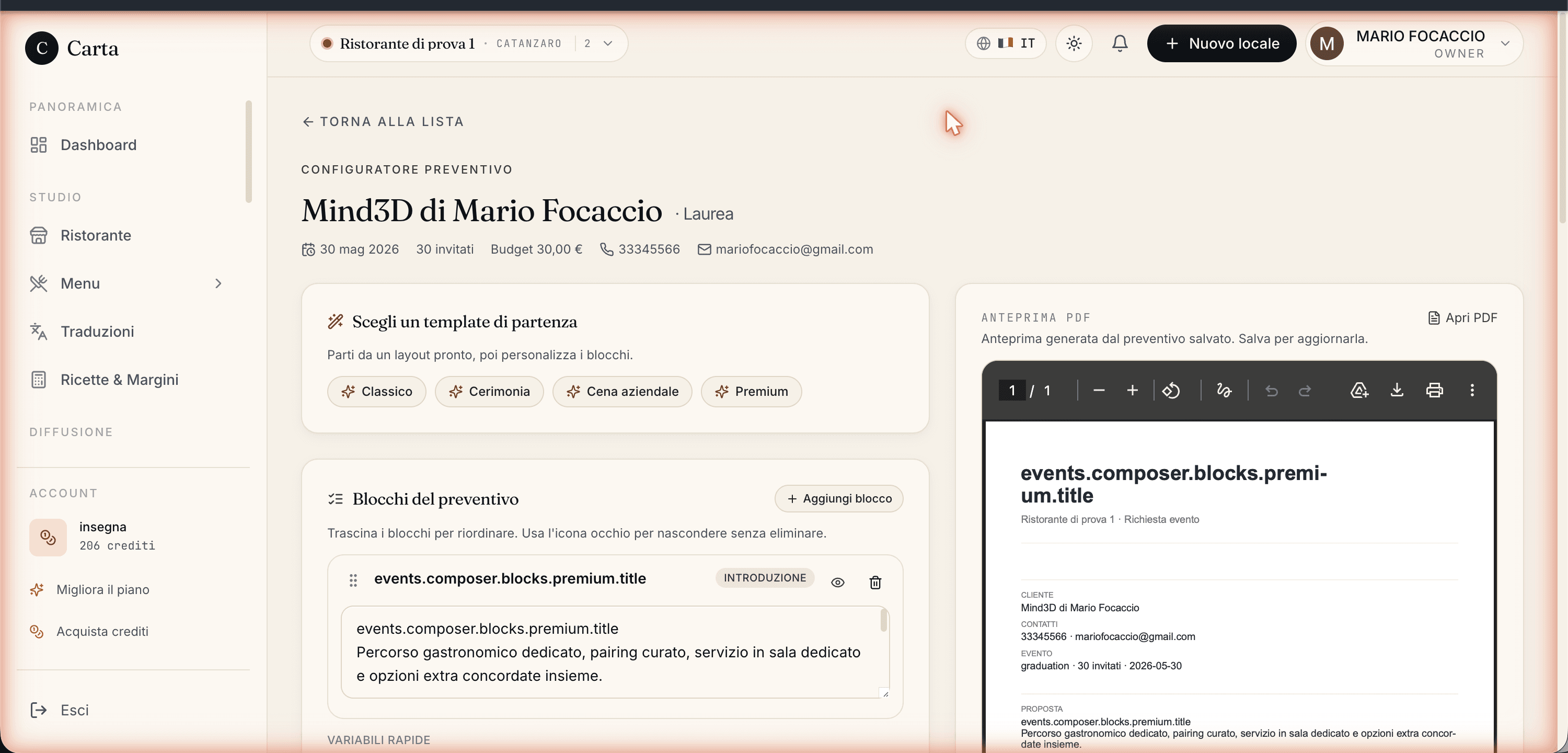Expand the Mario Focaccio user menu chevron

pyautogui.click(x=1505, y=43)
